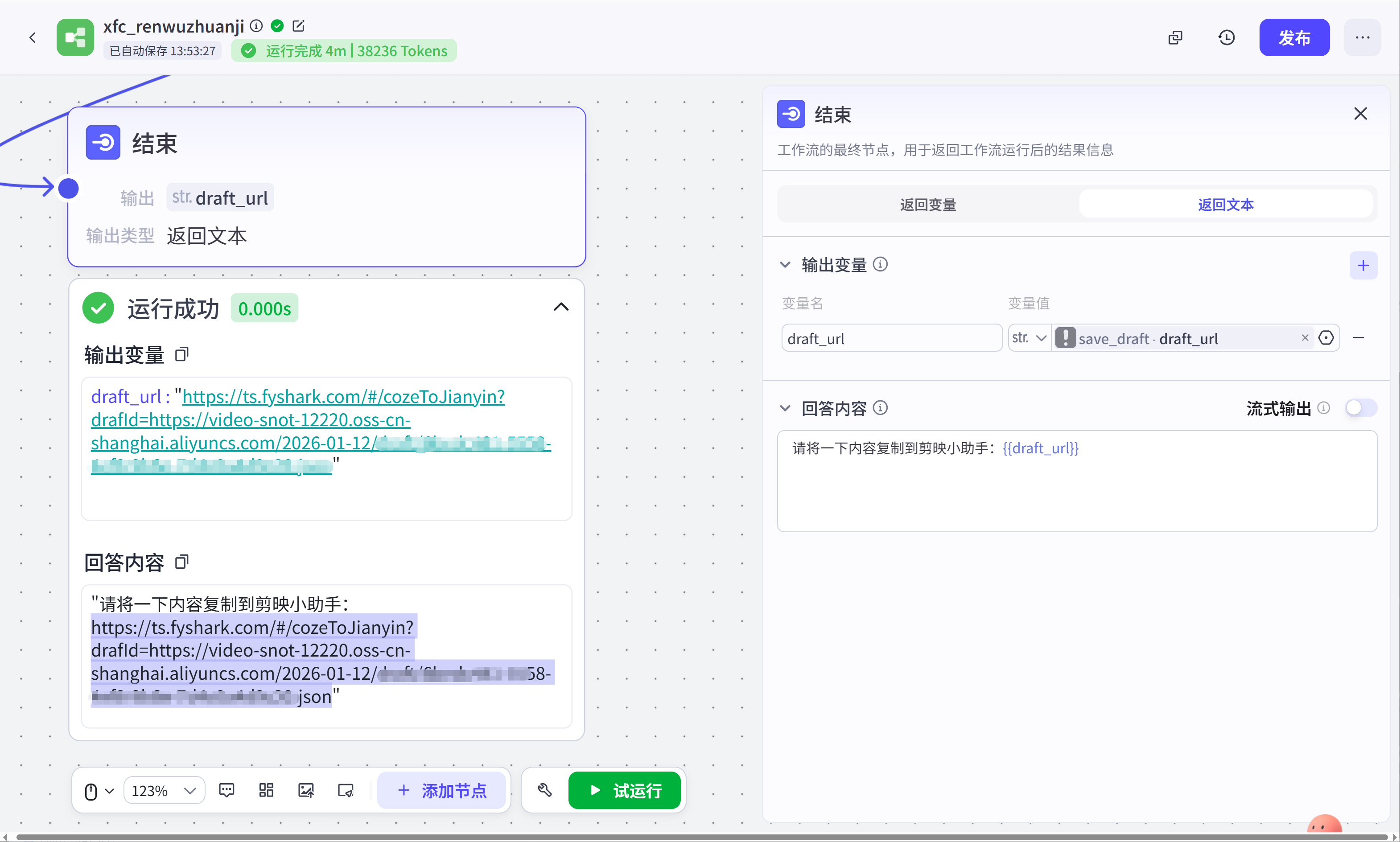1400x842 pixels.
Task: Click the draft_url variable name field
Action: click(891, 338)
